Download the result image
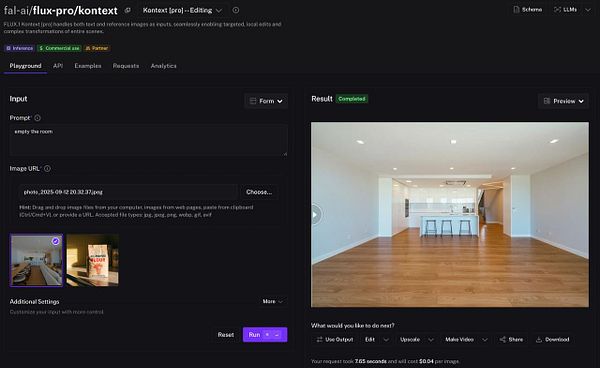The width and height of the screenshot is (600, 368). click(553, 340)
